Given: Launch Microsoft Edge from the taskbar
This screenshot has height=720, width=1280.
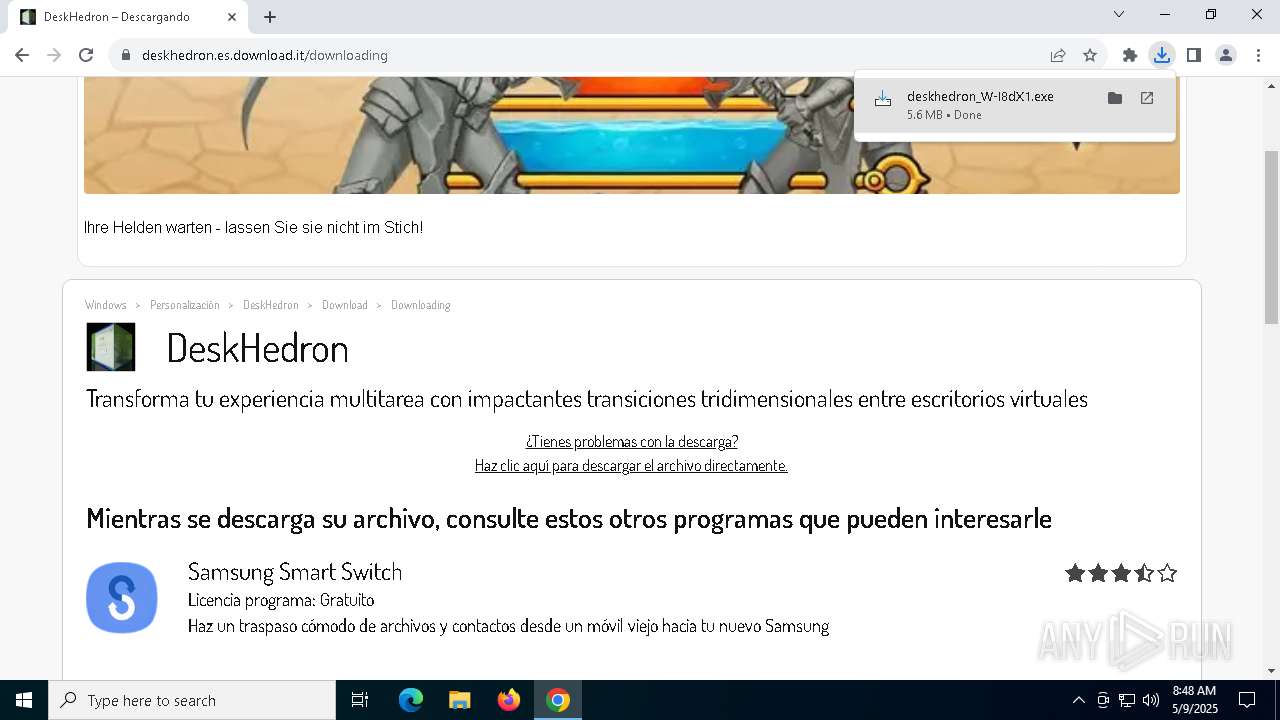Looking at the screenshot, I should coord(411,700).
